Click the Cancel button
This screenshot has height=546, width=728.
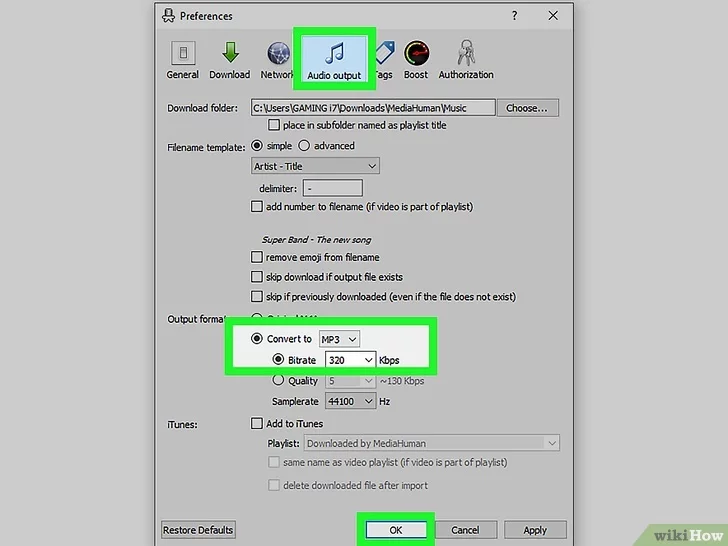pyautogui.click(x=465, y=530)
